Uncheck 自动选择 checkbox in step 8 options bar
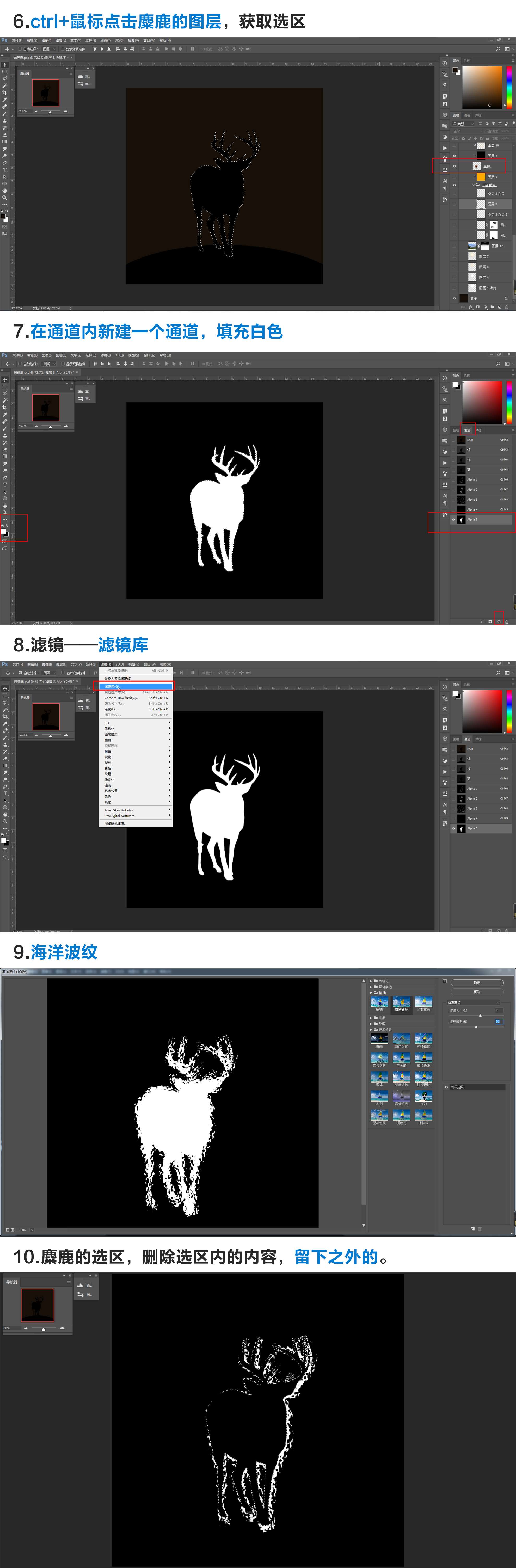Screen dimensions: 516x1568 pos(20,673)
